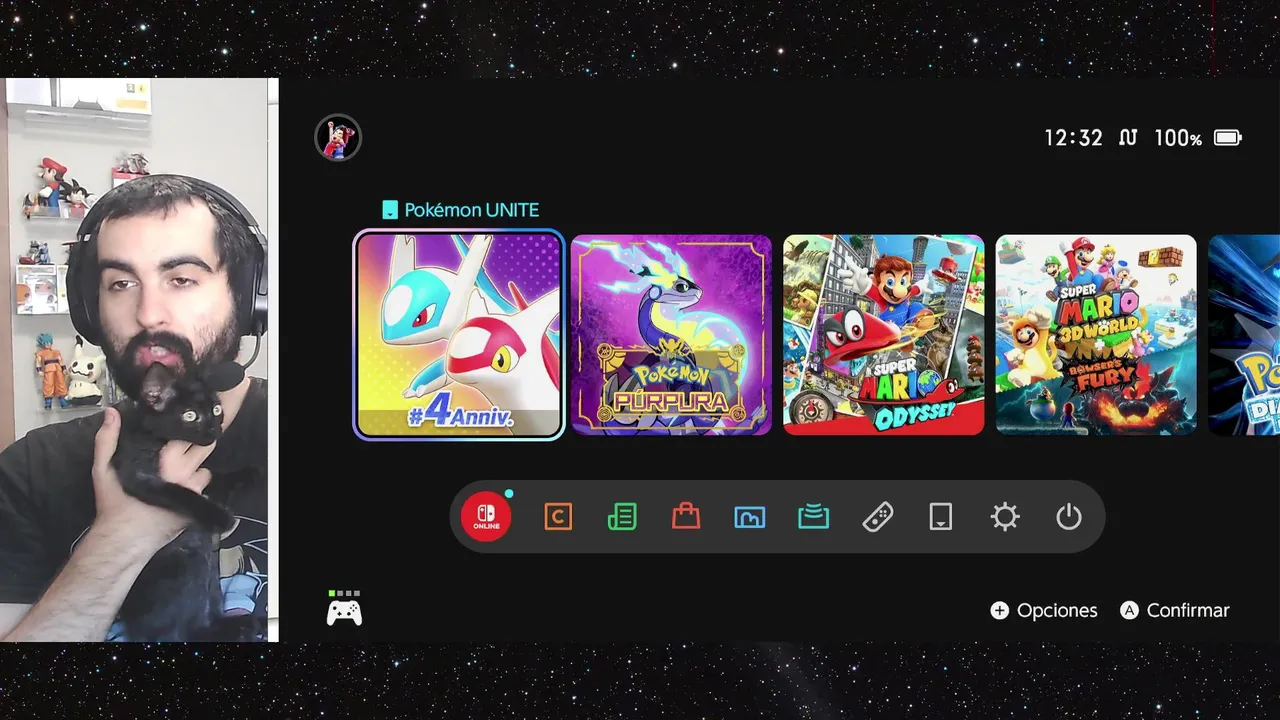Screen dimensions: 1280x720
Task: Open Pokémon Púrpura game tile
Action: click(671, 335)
